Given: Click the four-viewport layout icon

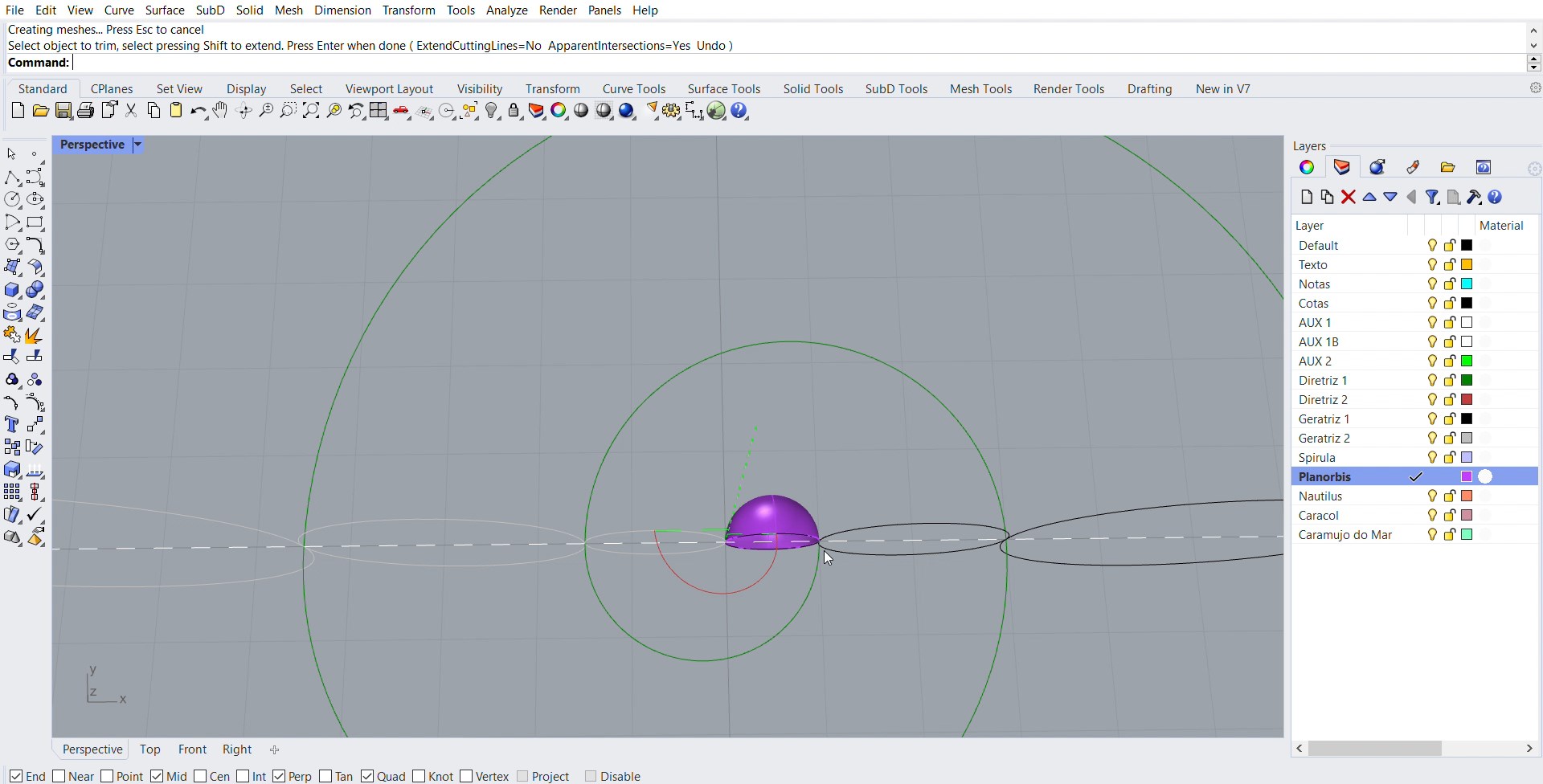Looking at the screenshot, I should pos(379,111).
